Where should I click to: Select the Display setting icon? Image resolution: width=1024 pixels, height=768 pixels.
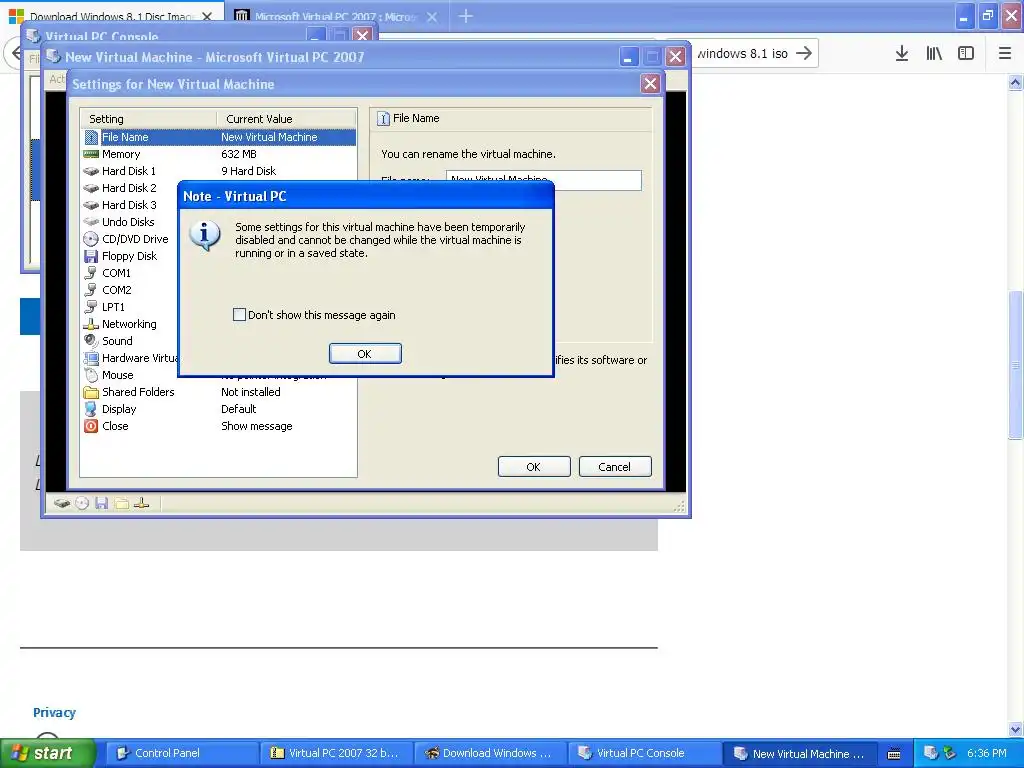91,409
